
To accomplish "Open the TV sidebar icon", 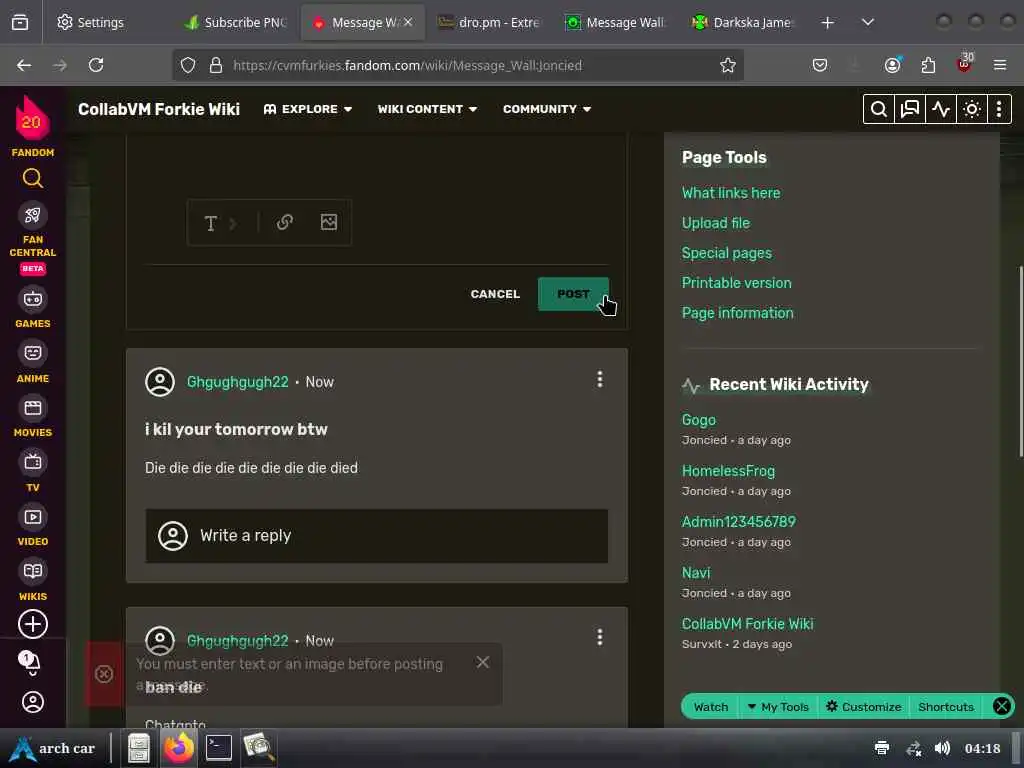I will click(x=33, y=462).
